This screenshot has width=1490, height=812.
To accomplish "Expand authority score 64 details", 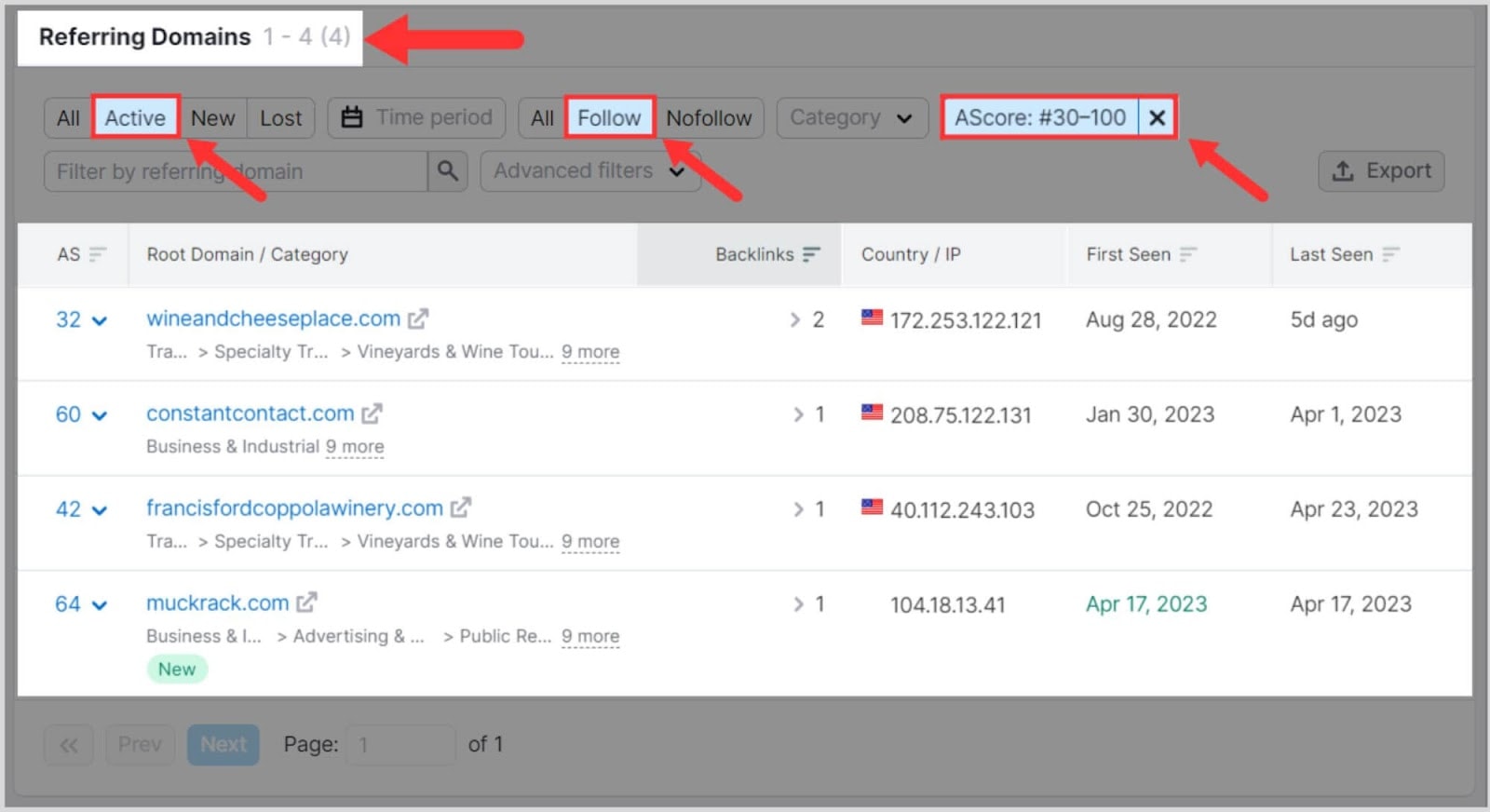I will pos(100,604).
